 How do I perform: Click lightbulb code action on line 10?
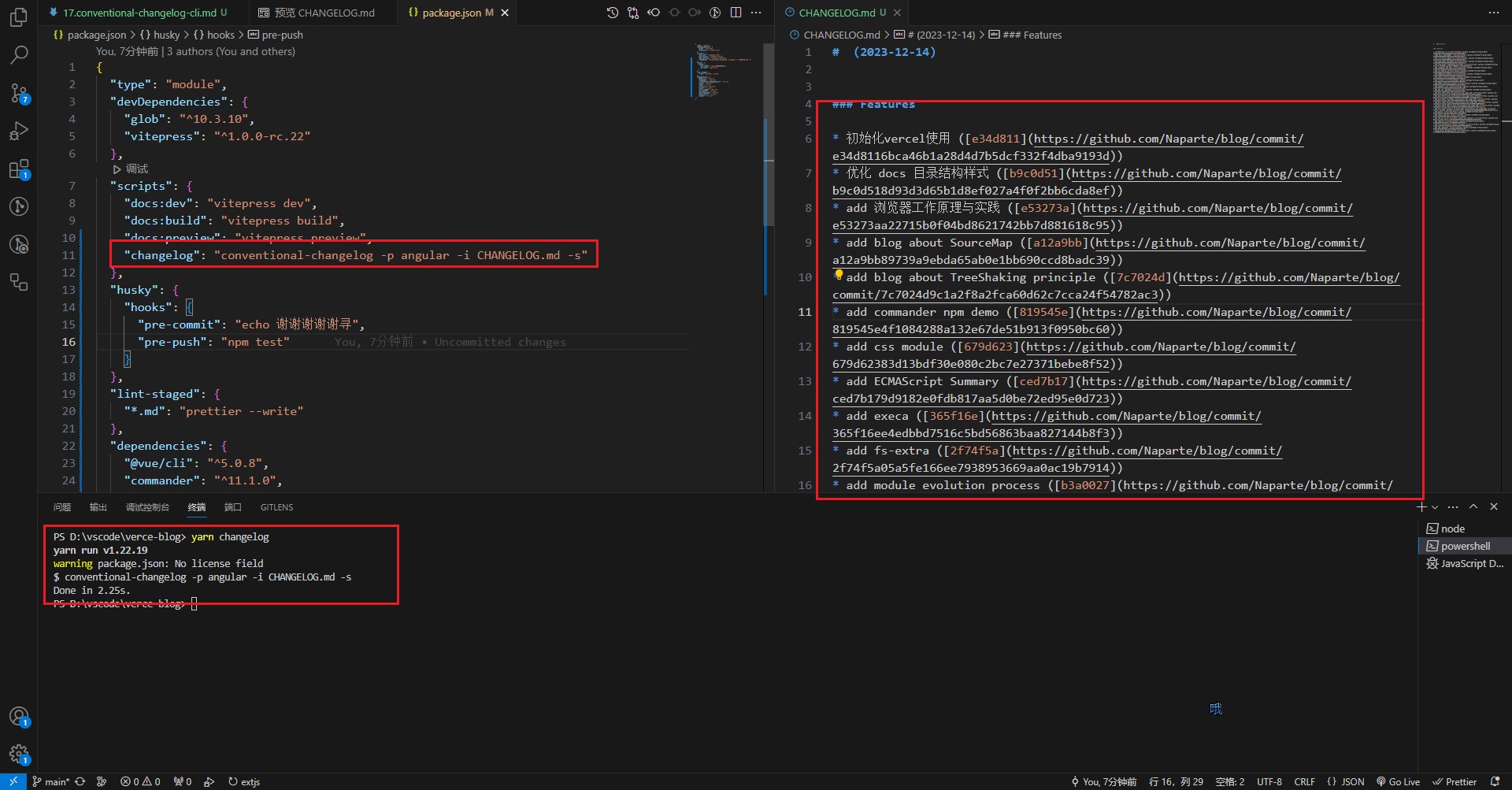(x=839, y=275)
